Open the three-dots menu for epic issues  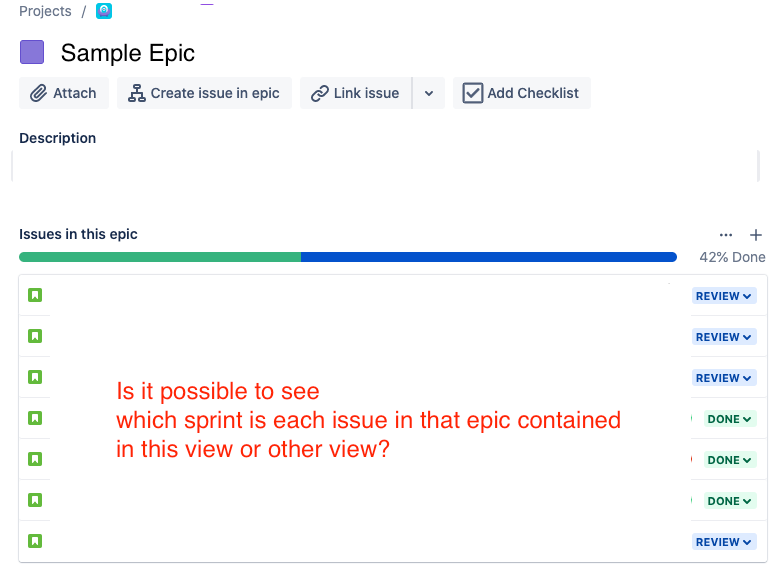[726, 234]
